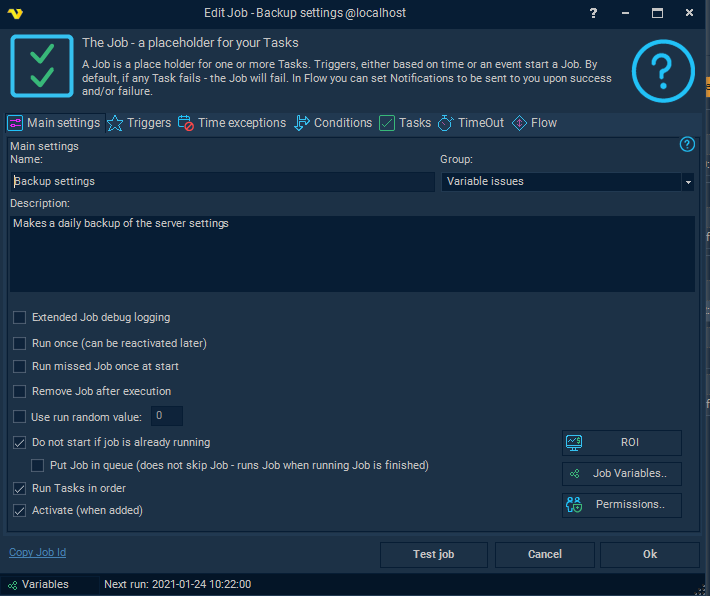Check Put Job in queue option
Viewport: 710px width, 596px height.
pyautogui.click(x=38, y=465)
